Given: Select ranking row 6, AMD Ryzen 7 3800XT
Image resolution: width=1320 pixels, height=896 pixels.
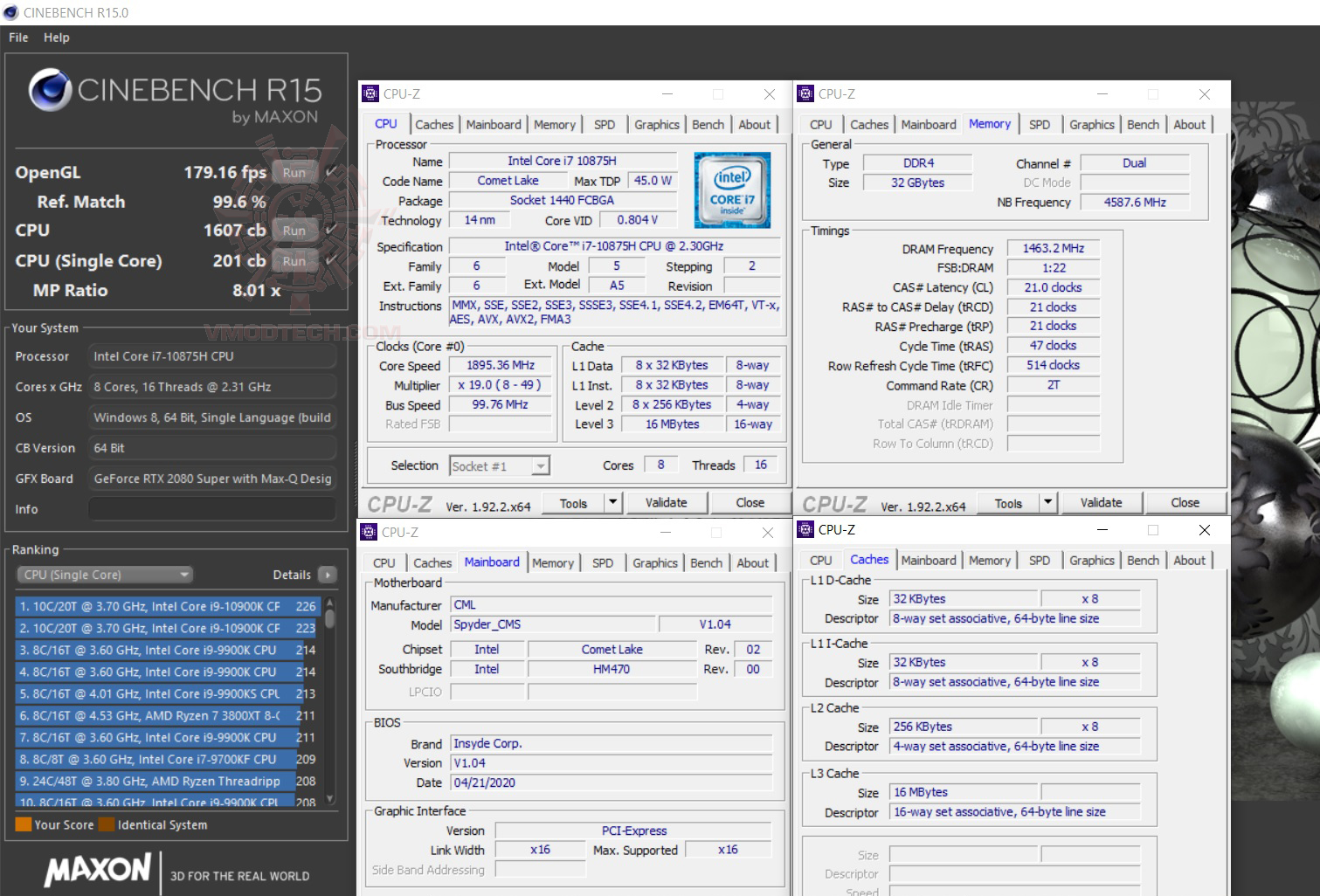Looking at the screenshot, I should coord(168,715).
